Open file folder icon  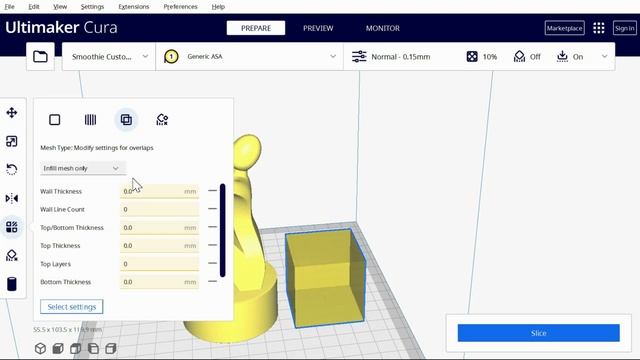(x=40, y=56)
